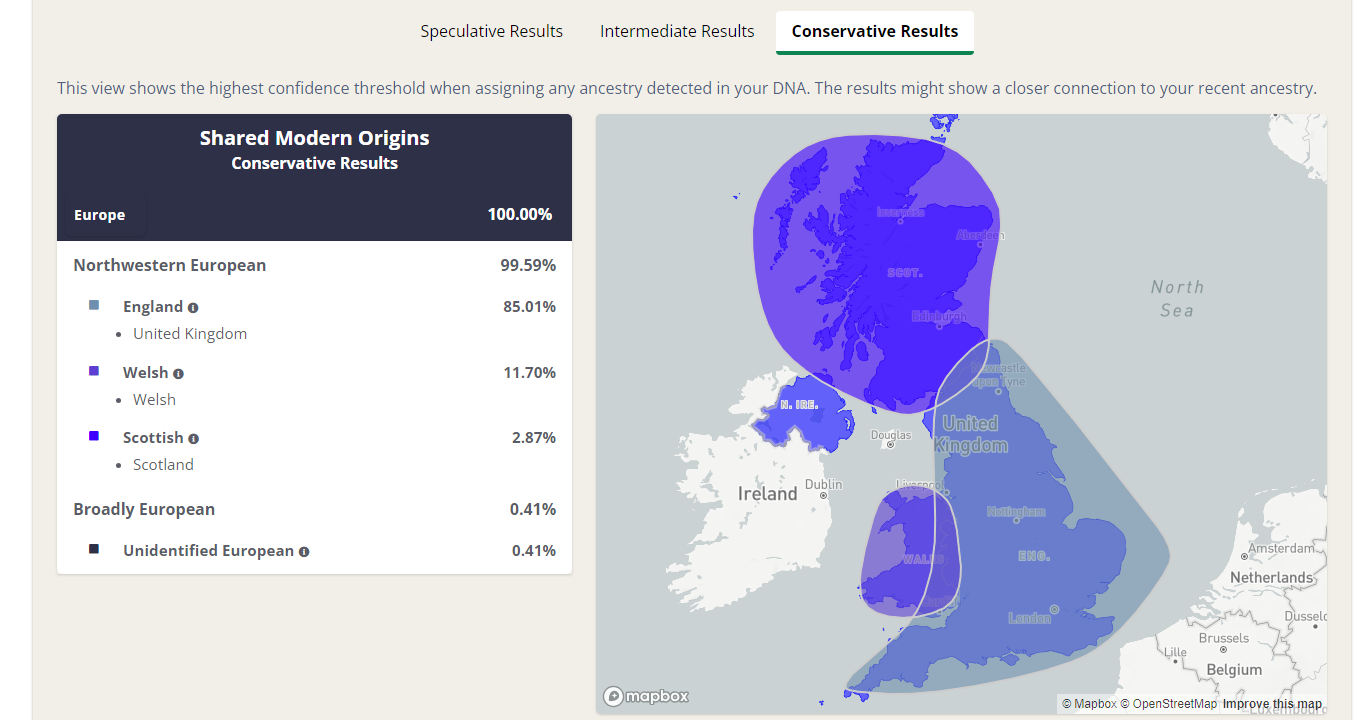Click the Mapbox logo on map
This screenshot has height=720, width=1358.
coord(646,696)
